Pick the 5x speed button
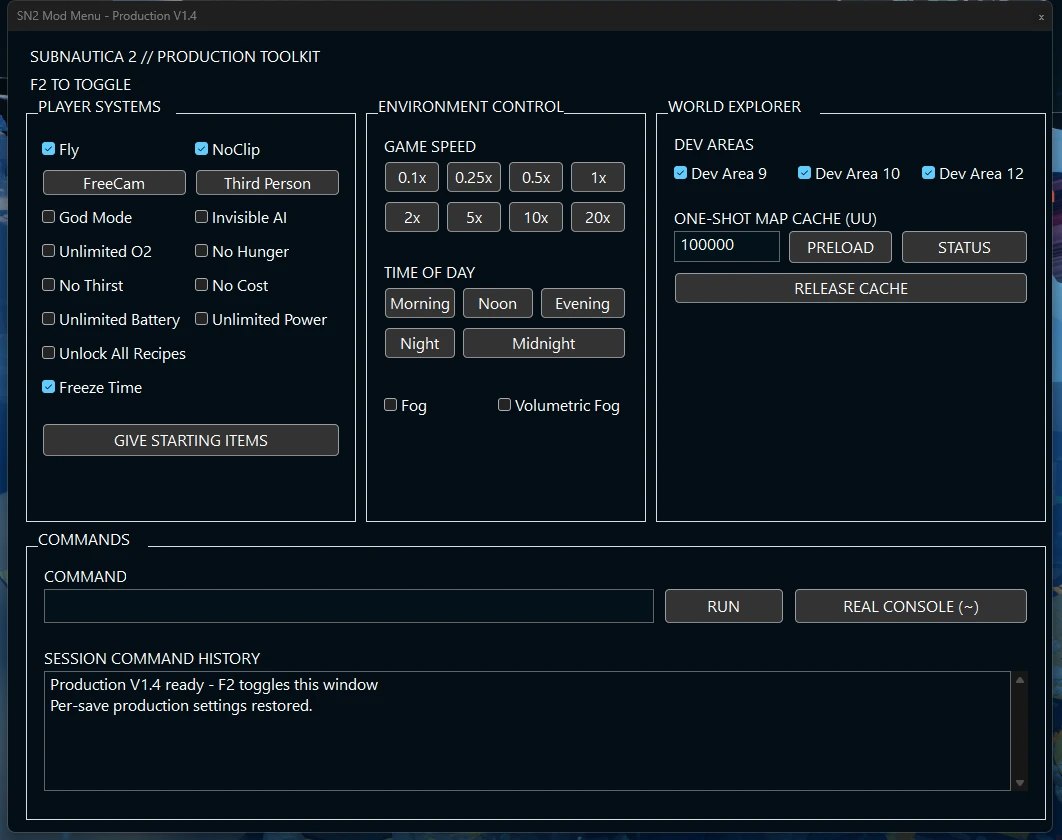 (x=473, y=217)
